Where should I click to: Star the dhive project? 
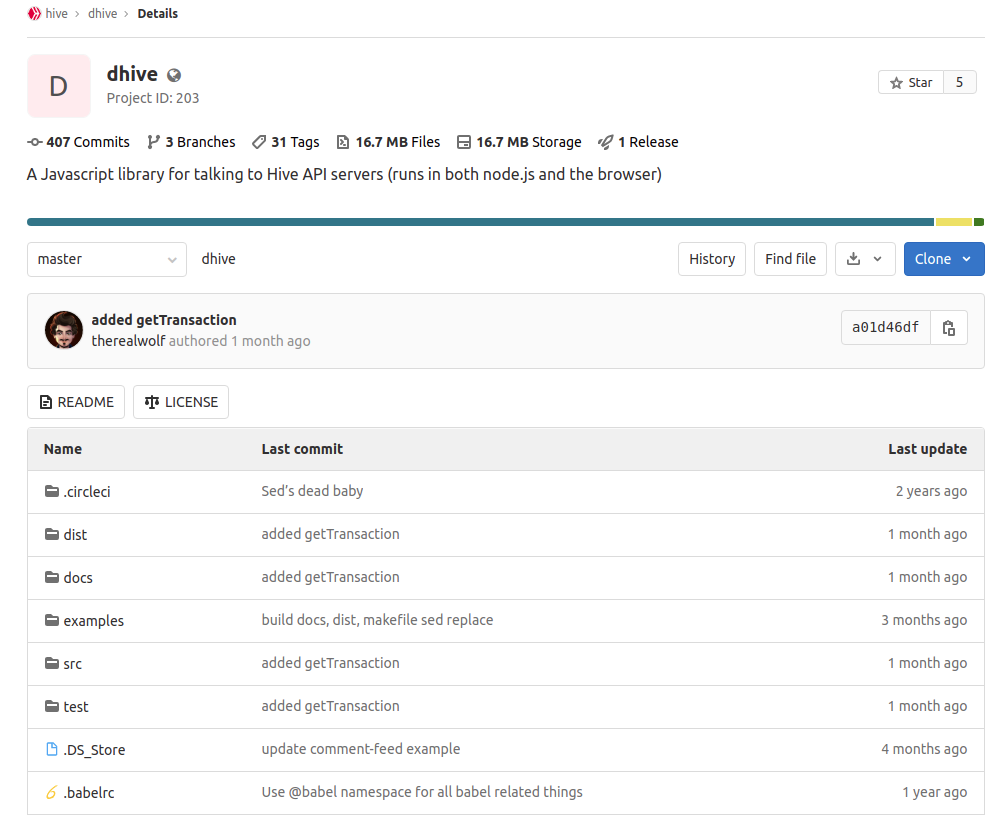pyautogui.click(x=911, y=82)
